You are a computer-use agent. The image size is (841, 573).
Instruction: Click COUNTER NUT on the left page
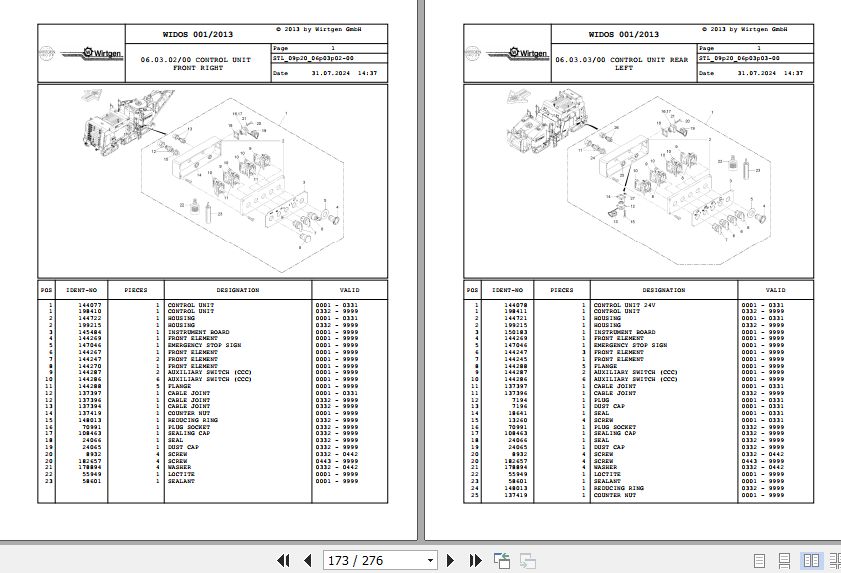189,413
